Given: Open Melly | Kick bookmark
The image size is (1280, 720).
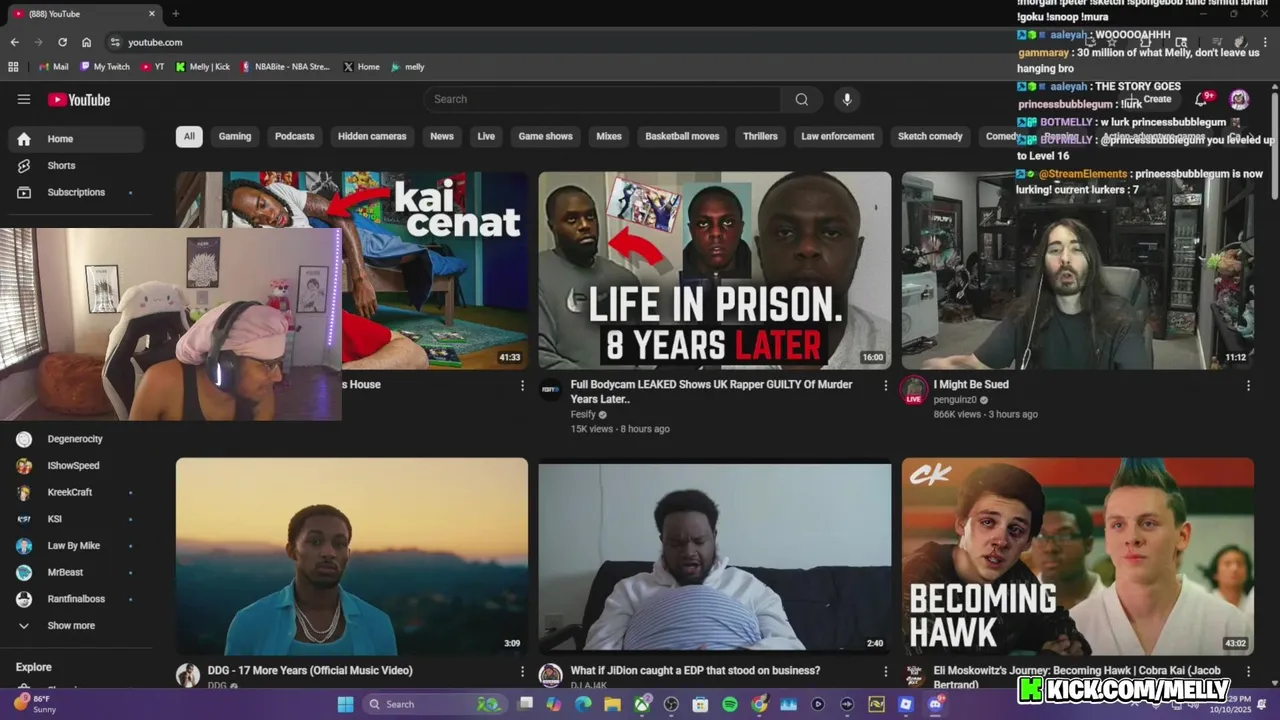Looking at the screenshot, I should point(203,67).
